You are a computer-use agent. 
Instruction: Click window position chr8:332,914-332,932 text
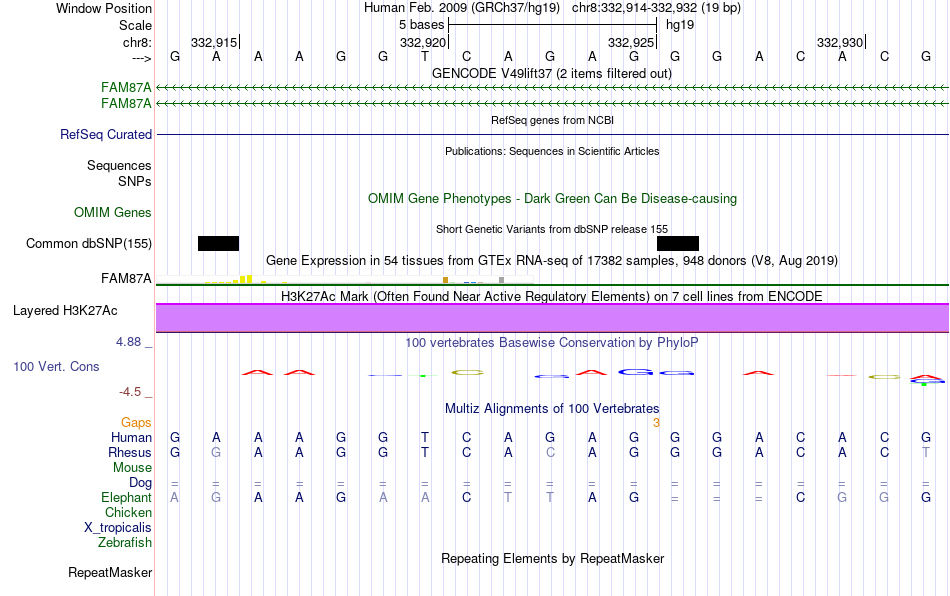click(656, 8)
